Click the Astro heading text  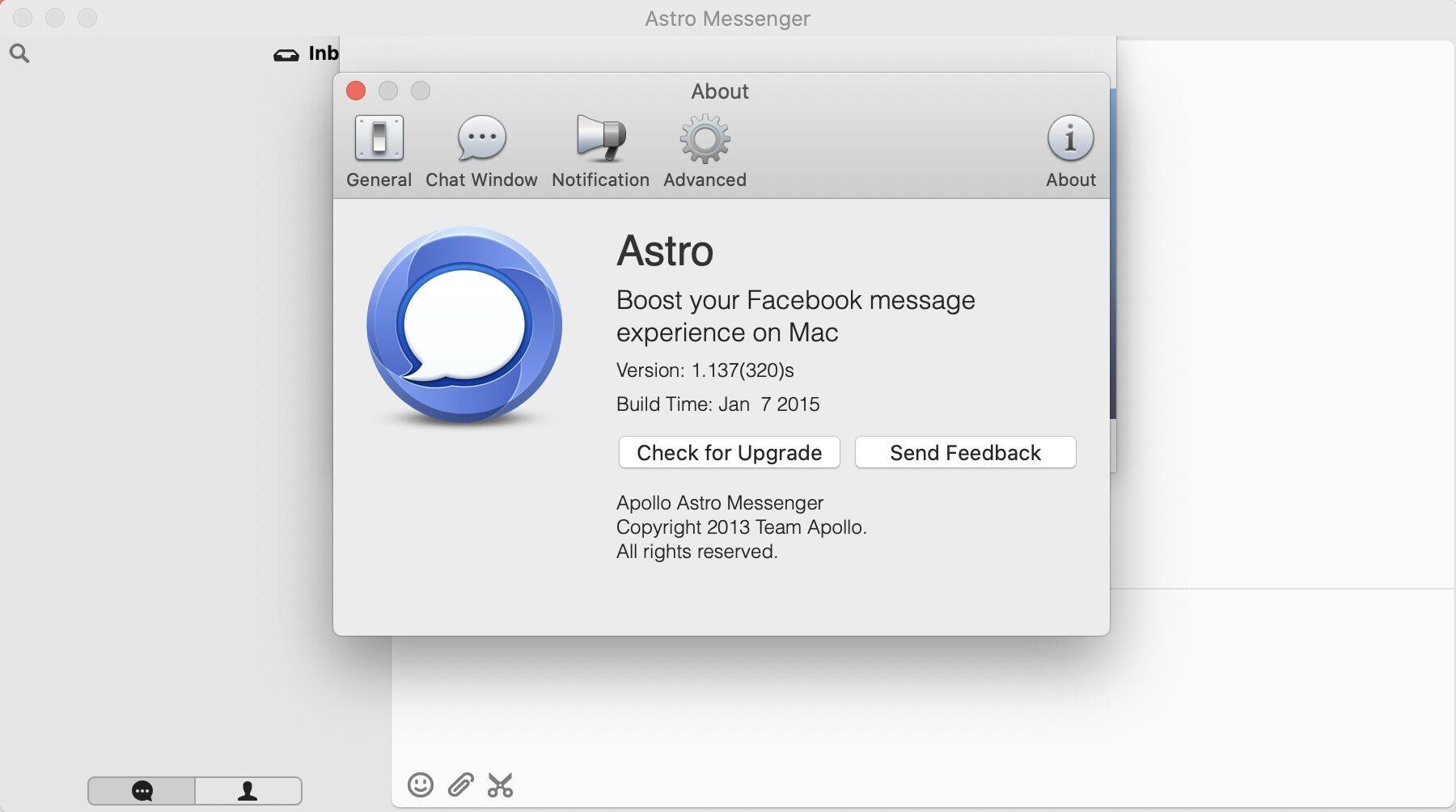pos(665,251)
